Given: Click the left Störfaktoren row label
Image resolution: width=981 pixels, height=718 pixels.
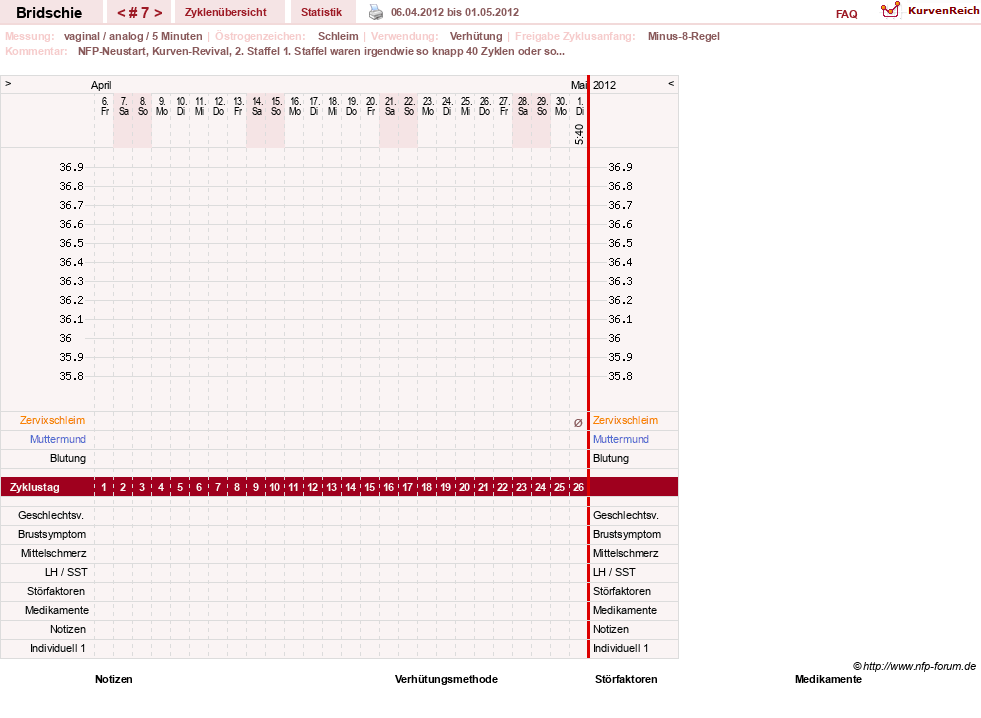Looking at the screenshot, I should [56, 591].
